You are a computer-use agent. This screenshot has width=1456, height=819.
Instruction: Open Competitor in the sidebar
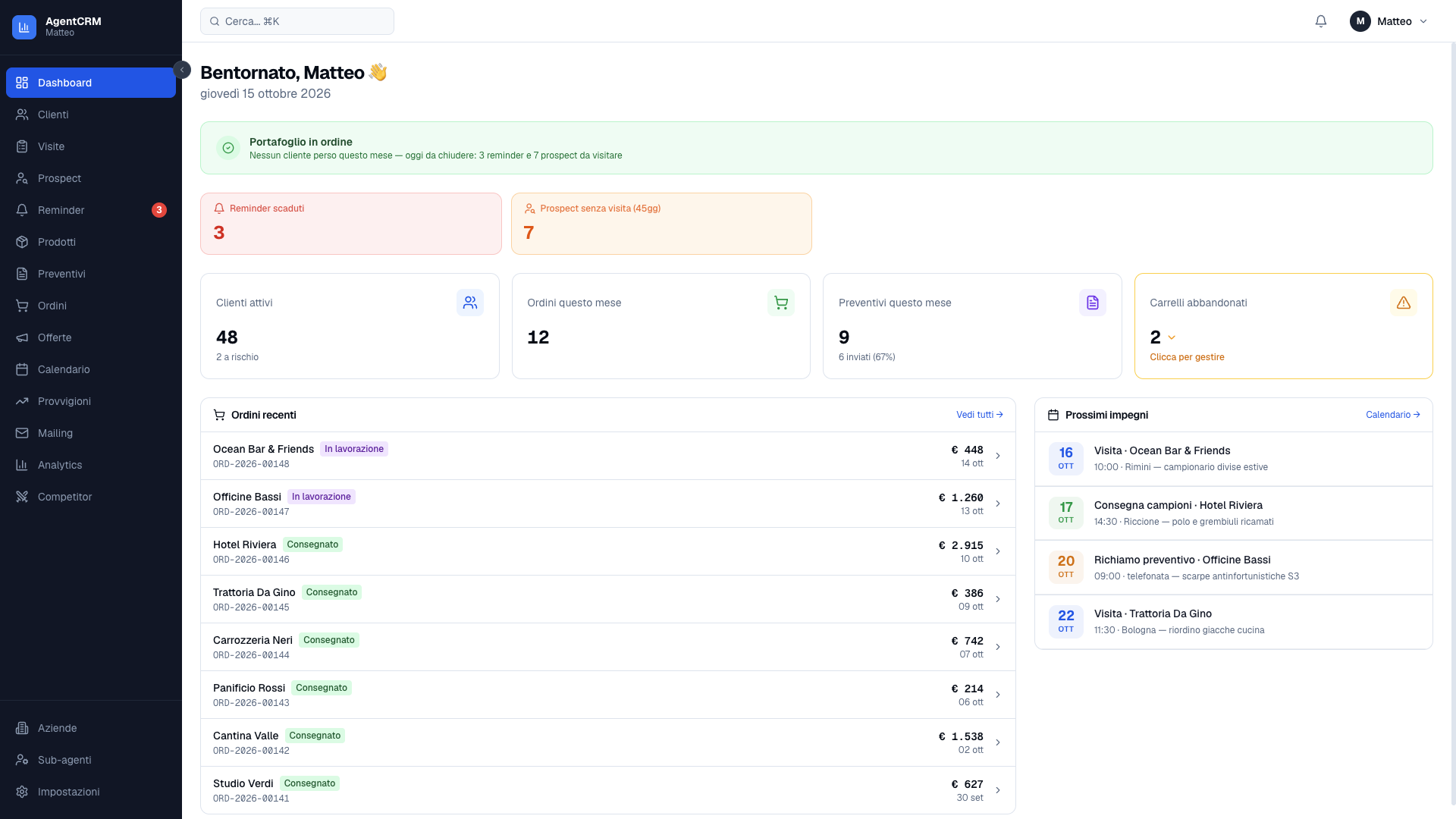[91, 497]
